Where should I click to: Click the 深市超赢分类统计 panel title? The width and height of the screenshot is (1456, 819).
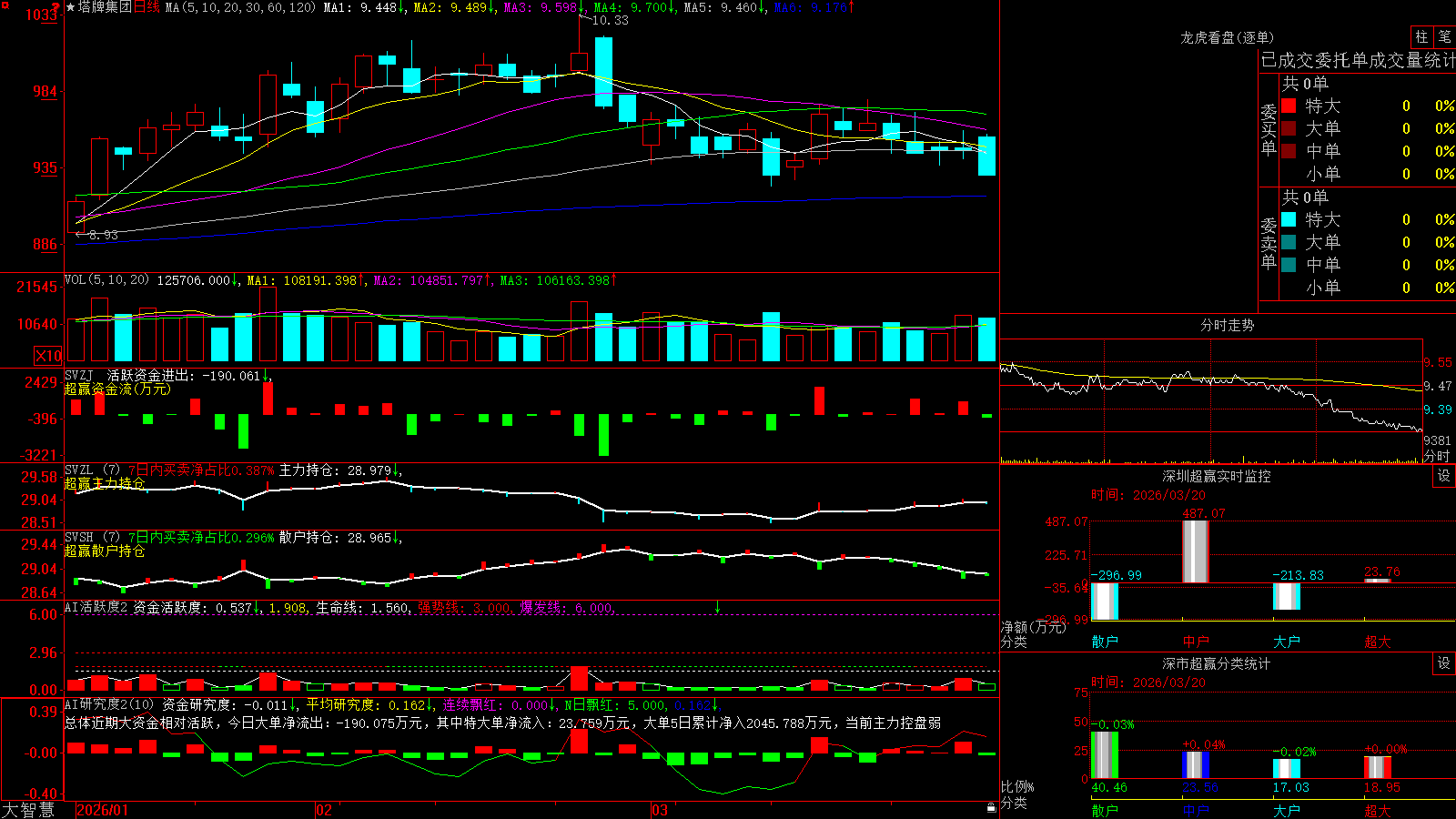pyautogui.click(x=1216, y=663)
